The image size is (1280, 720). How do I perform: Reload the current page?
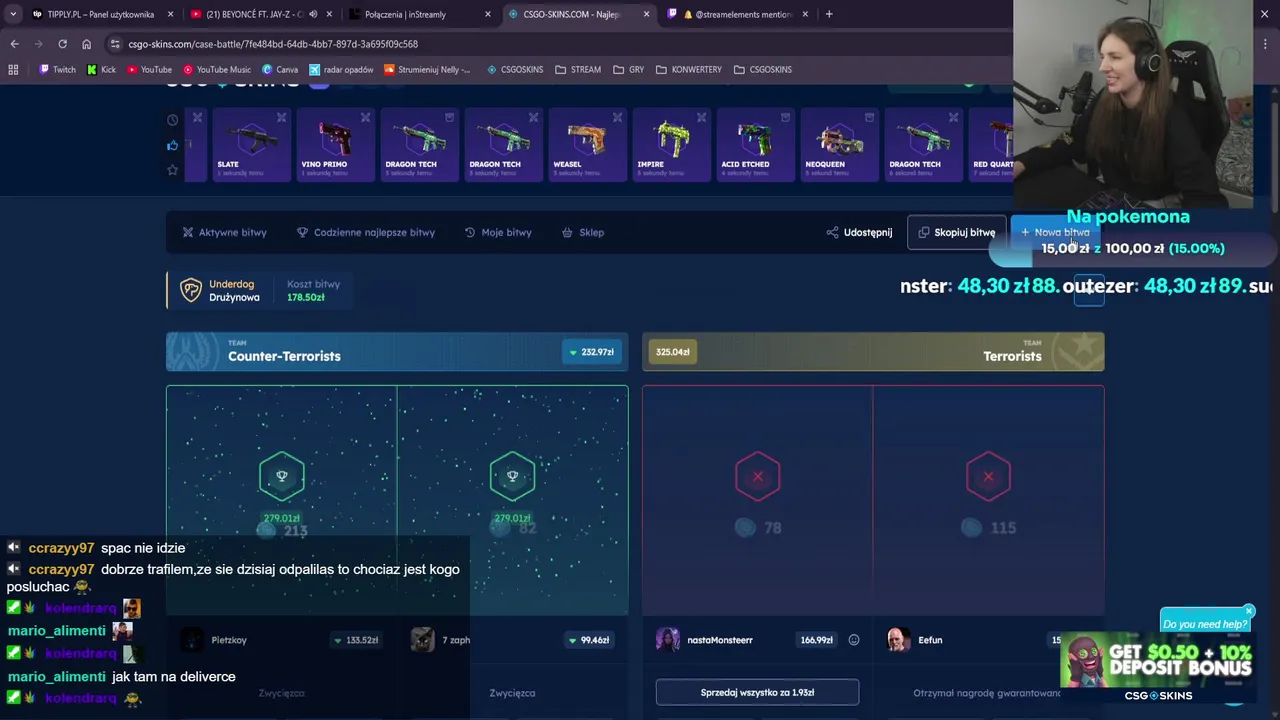[x=62, y=44]
